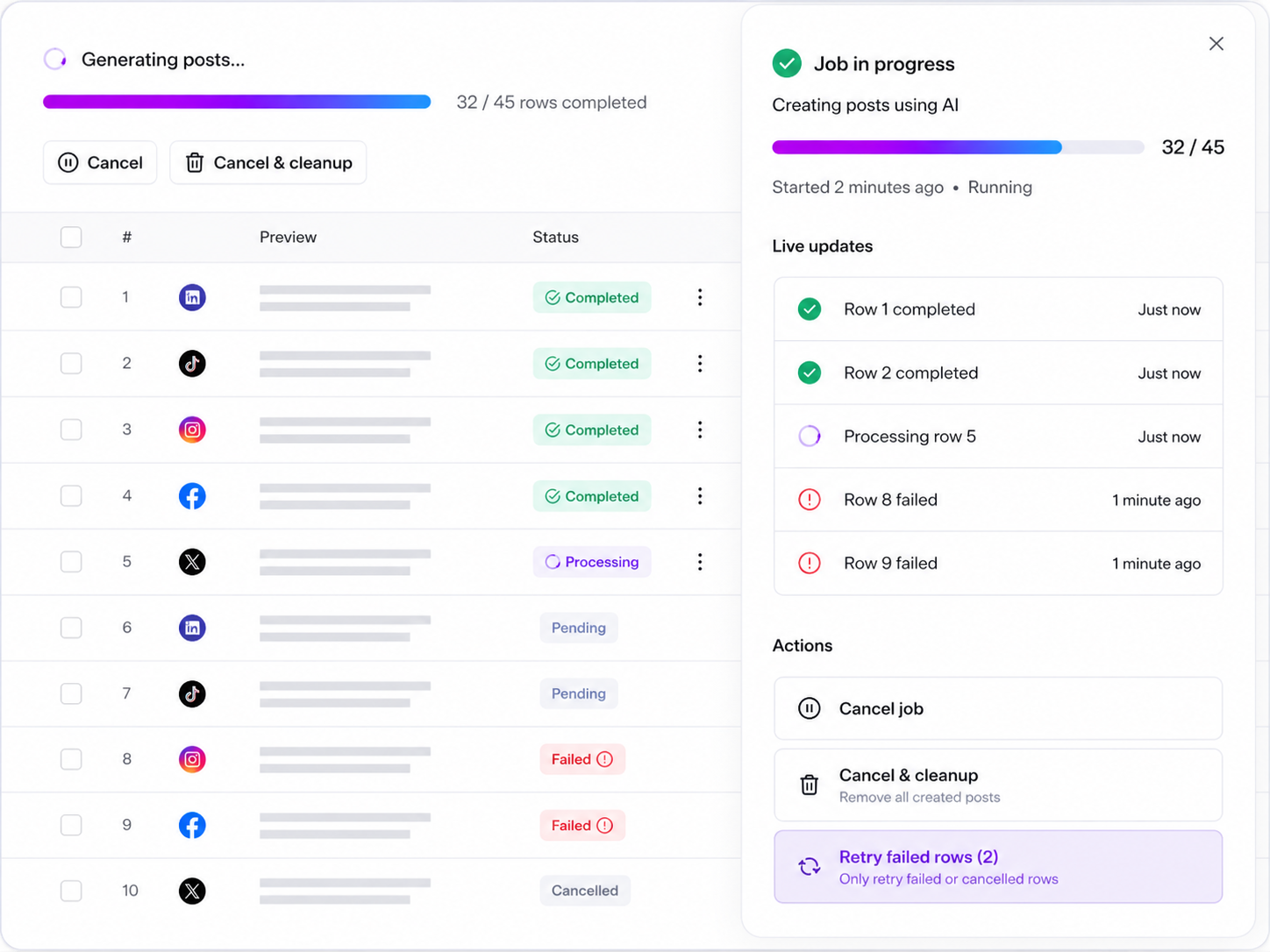Choose Cancel & cleanup, Remove all created posts
The width and height of the screenshot is (1270, 952).
[x=998, y=785]
